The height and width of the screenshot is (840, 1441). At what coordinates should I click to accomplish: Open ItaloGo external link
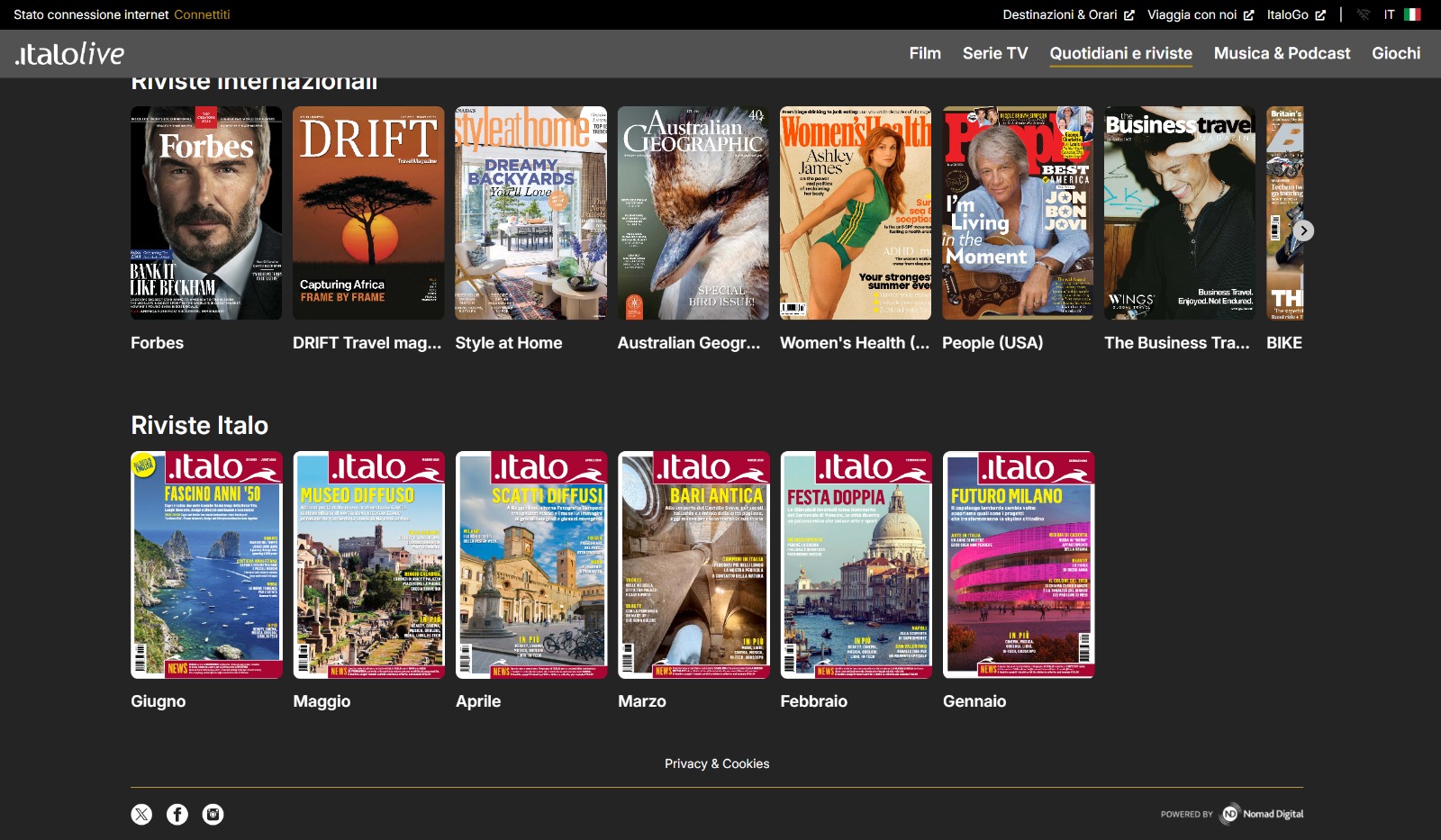click(1296, 14)
